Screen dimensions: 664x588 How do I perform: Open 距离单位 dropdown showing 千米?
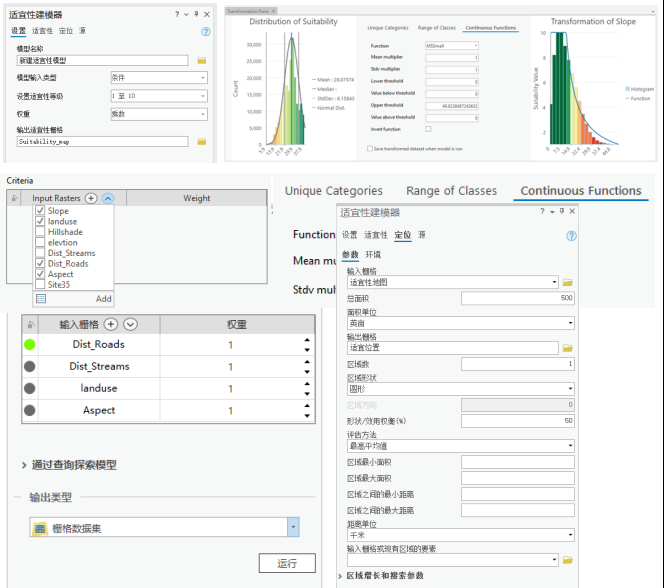pos(460,535)
